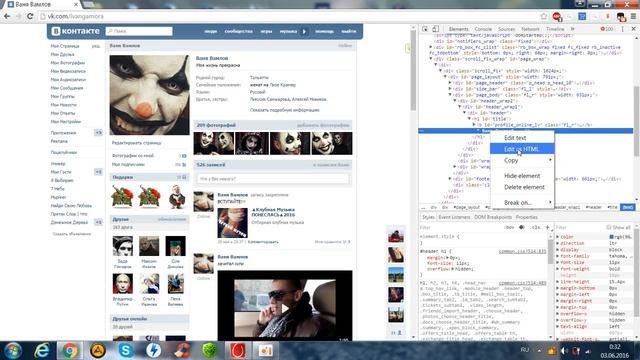The width and height of the screenshot is (640, 360).
Task: Click the RU language indicator in the tray
Action: (525, 350)
